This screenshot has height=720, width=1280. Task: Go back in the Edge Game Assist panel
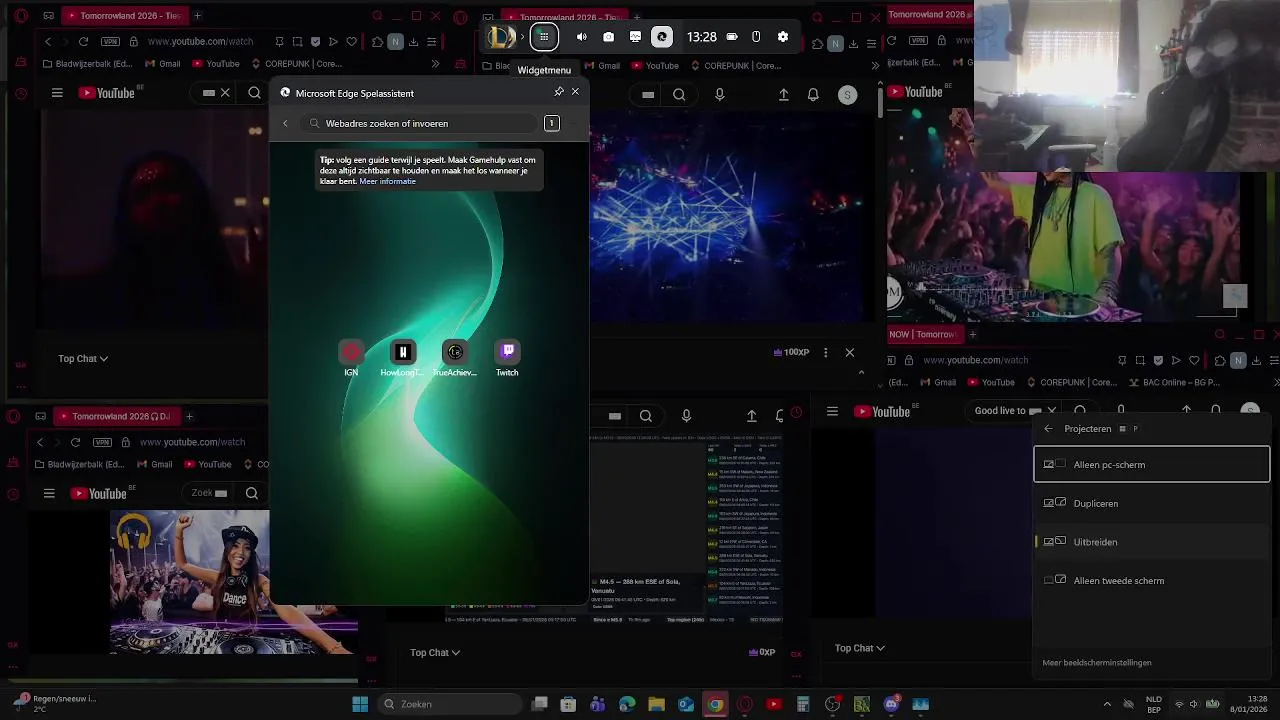(285, 124)
